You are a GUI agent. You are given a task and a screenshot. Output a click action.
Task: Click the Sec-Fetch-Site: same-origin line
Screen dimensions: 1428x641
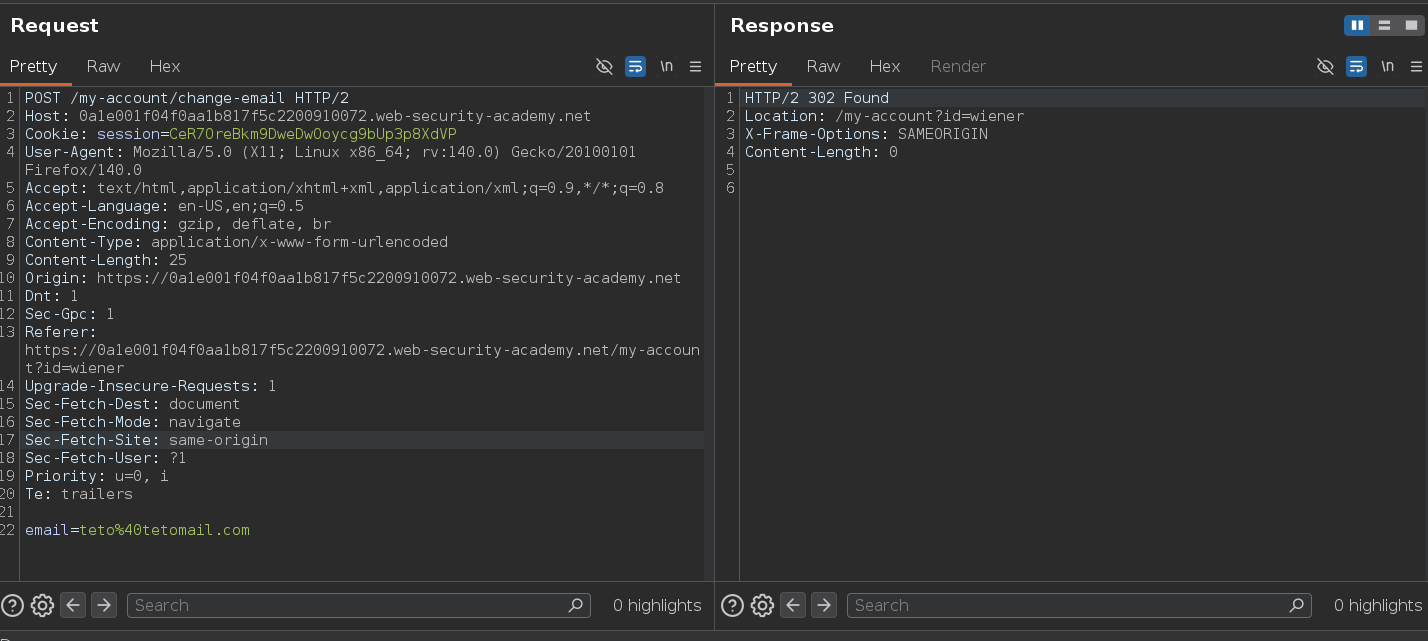[146, 440]
